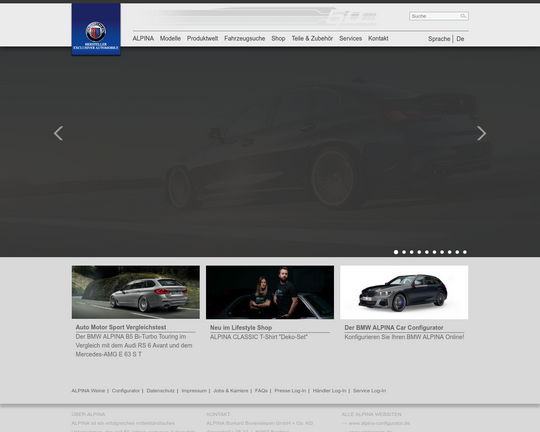Image resolution: width=540 pixels, height=432 pixels.
Task: Open the Händler Log-In link
Action: click(330, 391)
